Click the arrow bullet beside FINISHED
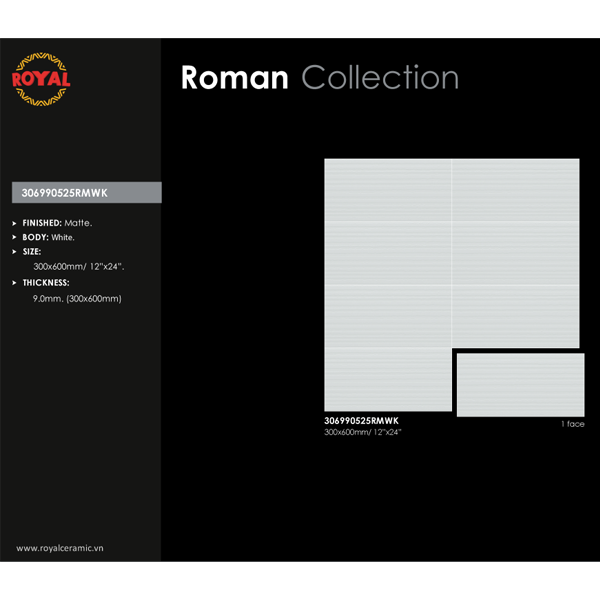The height and width of the screenshot is (600, 600). coord(14,223)
